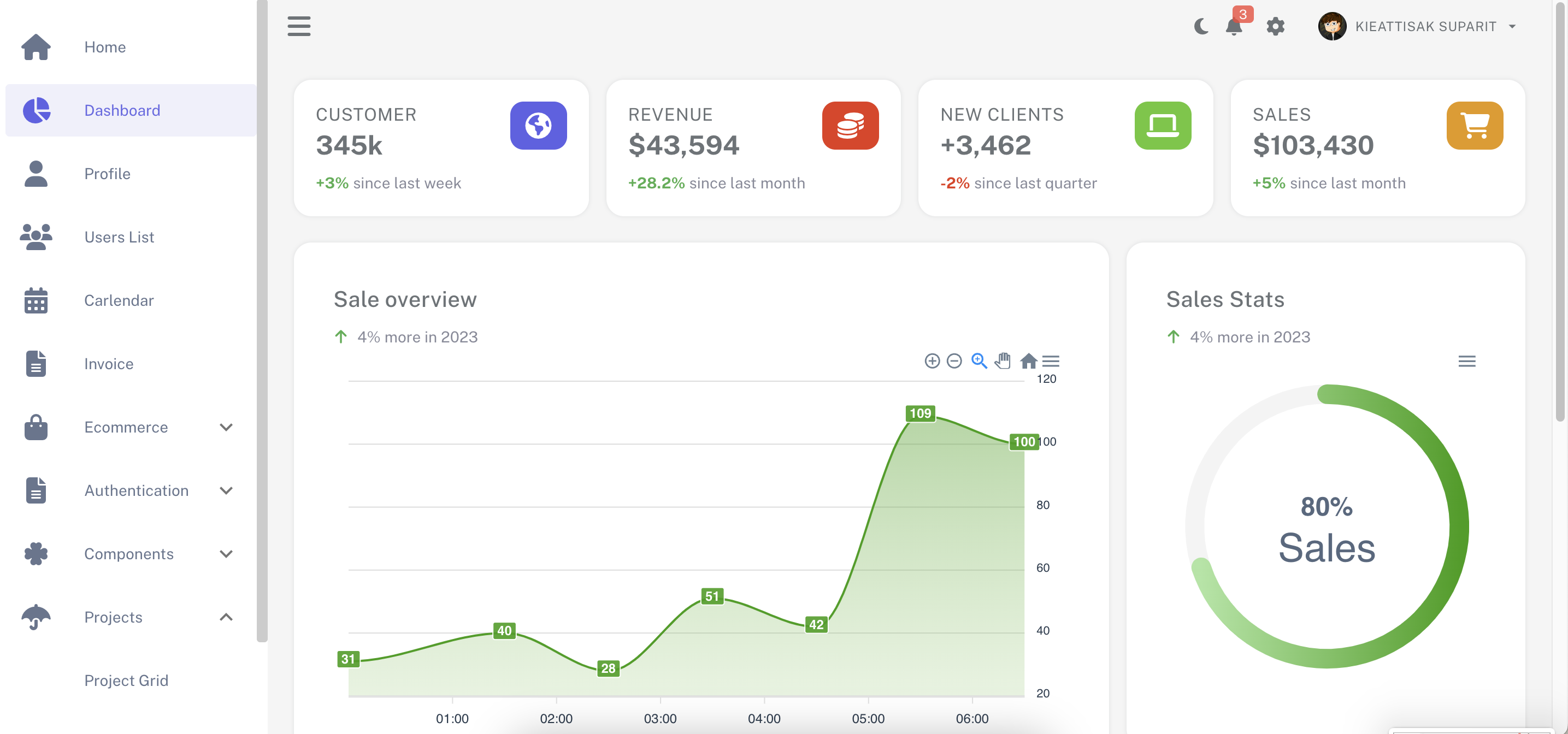Click the 100 data point label on chart
The width and height of the screenshot is (1568, 734).
1024,442
